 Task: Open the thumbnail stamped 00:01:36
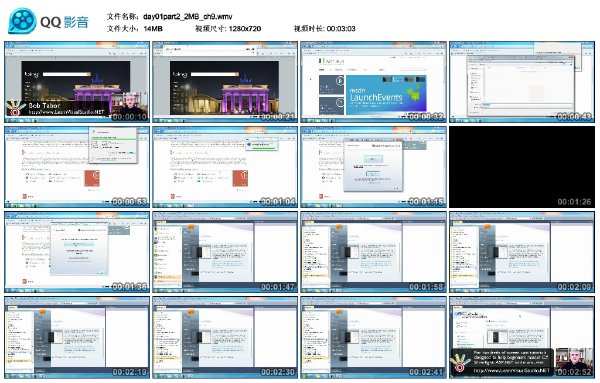(77, 252)
